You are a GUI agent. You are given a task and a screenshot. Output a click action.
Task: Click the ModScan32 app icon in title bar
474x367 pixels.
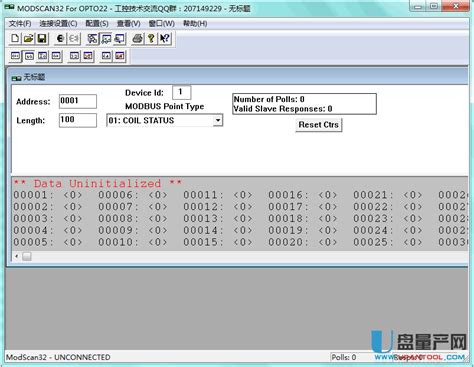point(9,7)
